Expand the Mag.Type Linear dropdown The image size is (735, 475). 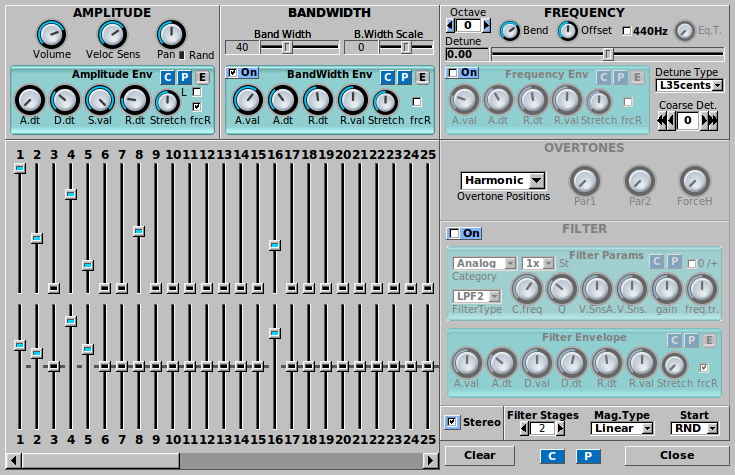coord(621,428)
